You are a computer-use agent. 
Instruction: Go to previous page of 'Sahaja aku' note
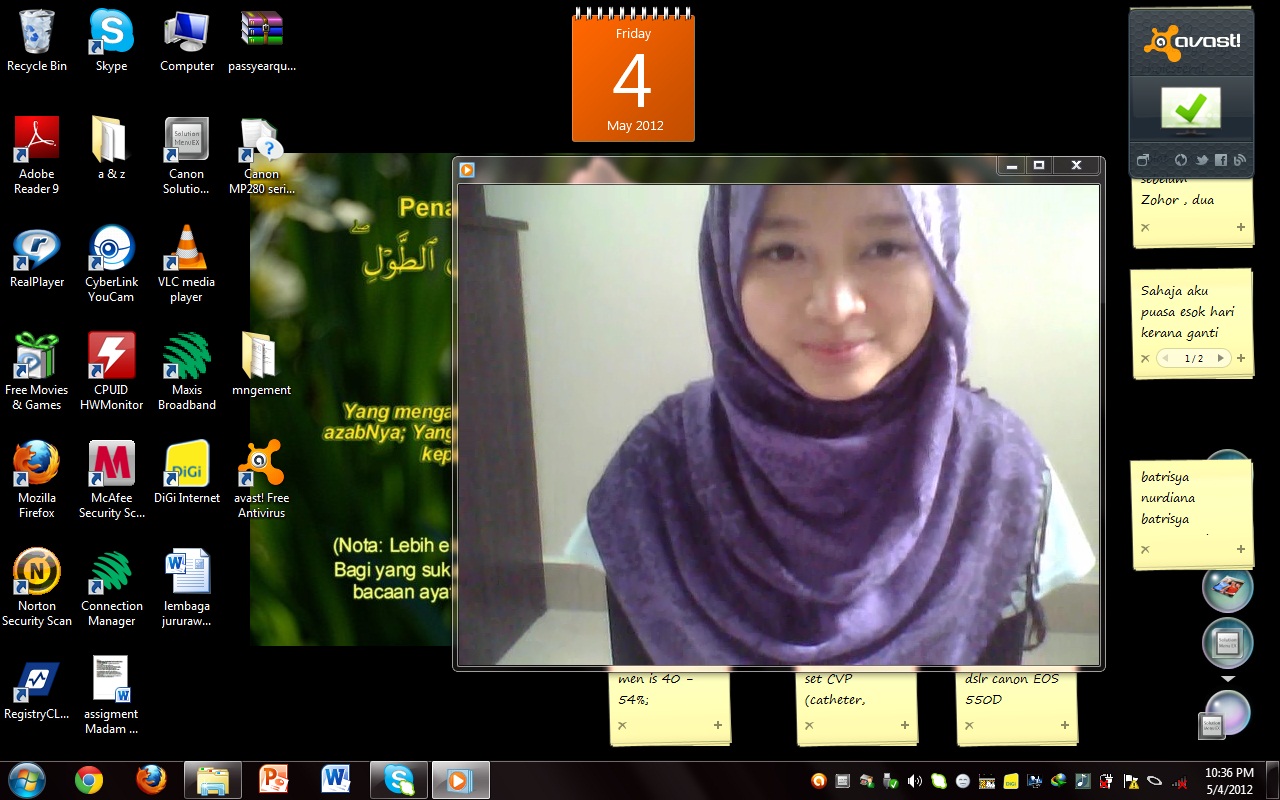(1166, 358)
